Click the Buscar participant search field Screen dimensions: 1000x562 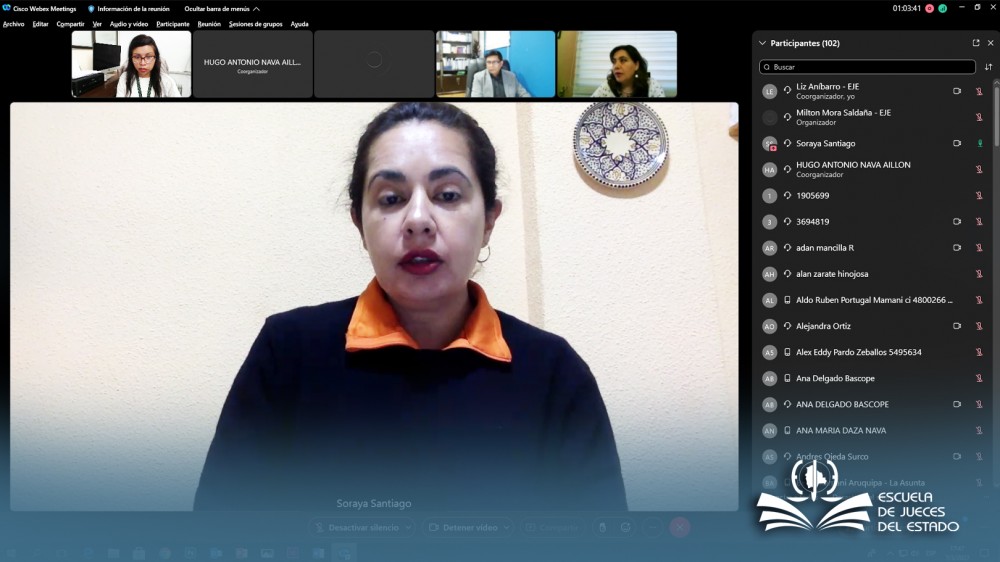(868, 67)
